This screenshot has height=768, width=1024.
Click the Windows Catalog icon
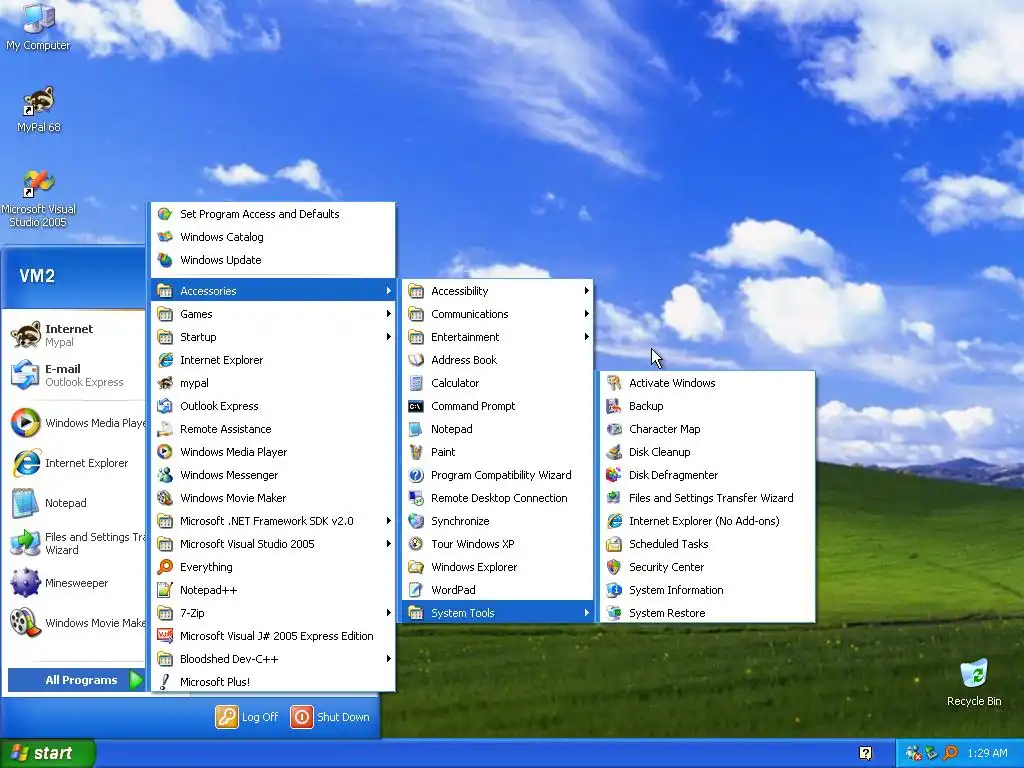pyautogui.click(x=165, y=237)
